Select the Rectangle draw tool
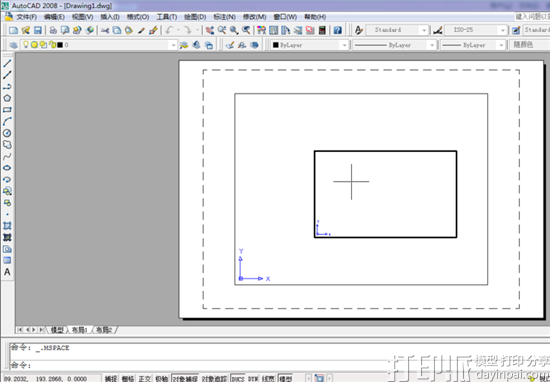 tap(7, 110)
